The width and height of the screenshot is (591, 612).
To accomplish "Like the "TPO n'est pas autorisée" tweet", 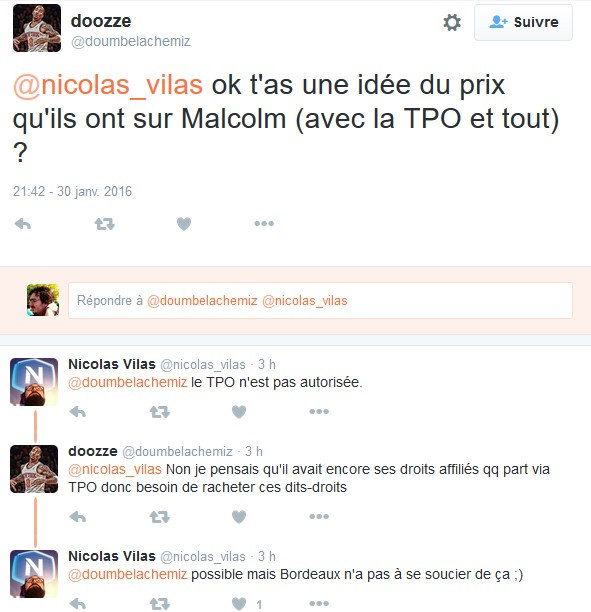I will pos(239,411).
